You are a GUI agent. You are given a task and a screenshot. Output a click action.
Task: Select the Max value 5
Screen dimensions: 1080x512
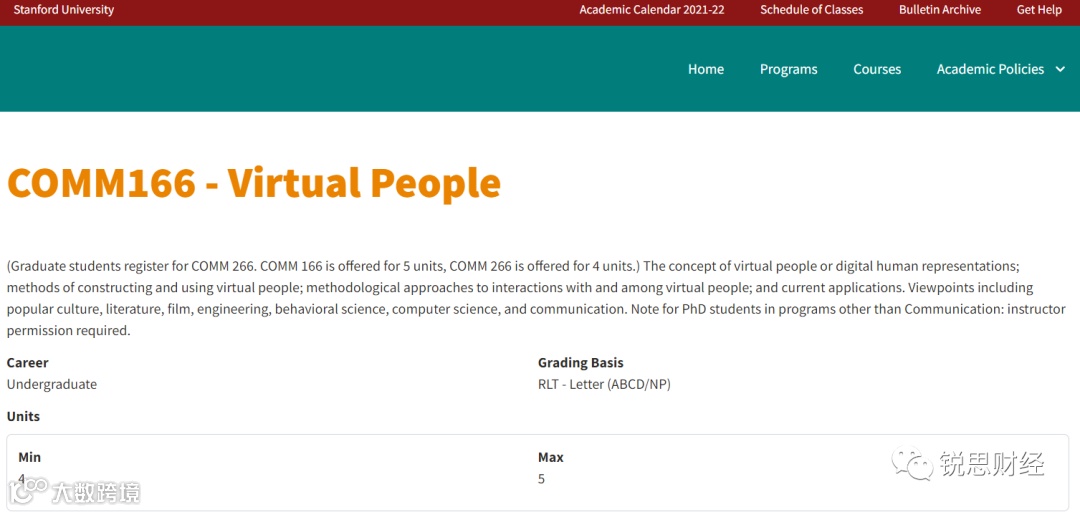pos(541,478)
